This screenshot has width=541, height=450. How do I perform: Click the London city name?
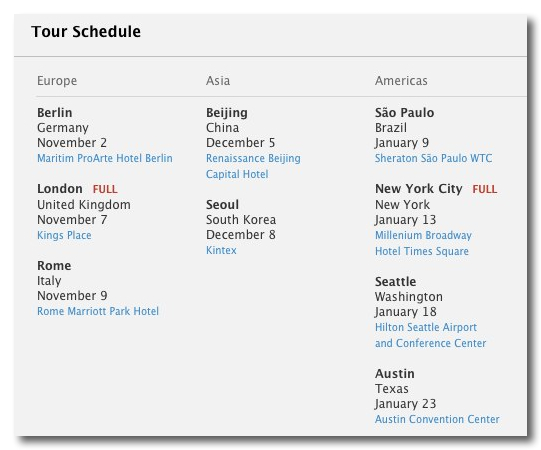60,189
